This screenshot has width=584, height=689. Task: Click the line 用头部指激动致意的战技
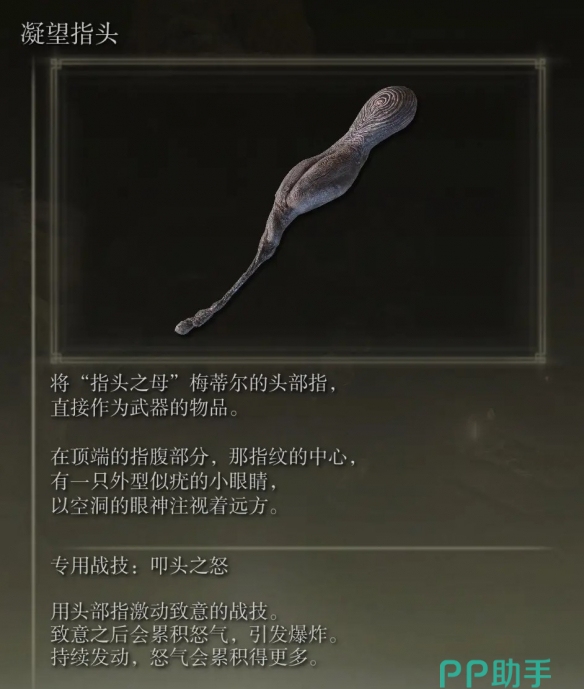coord(164,611)
